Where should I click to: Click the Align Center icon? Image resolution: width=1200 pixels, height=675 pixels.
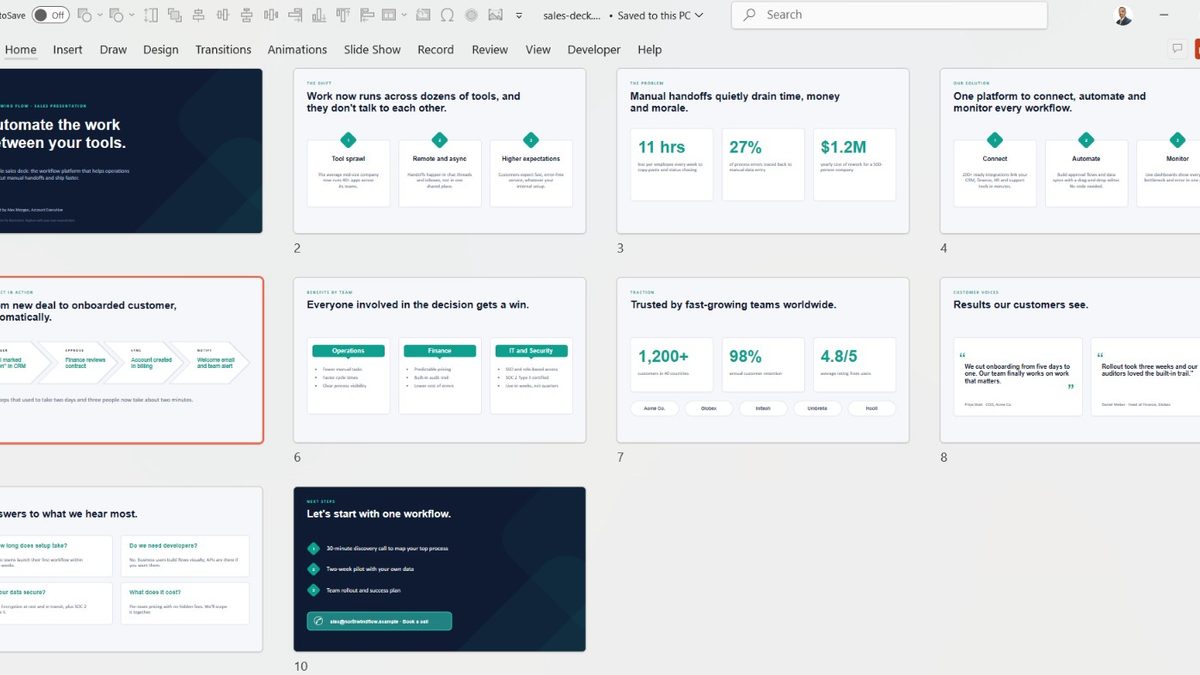[x=199, y=15]
